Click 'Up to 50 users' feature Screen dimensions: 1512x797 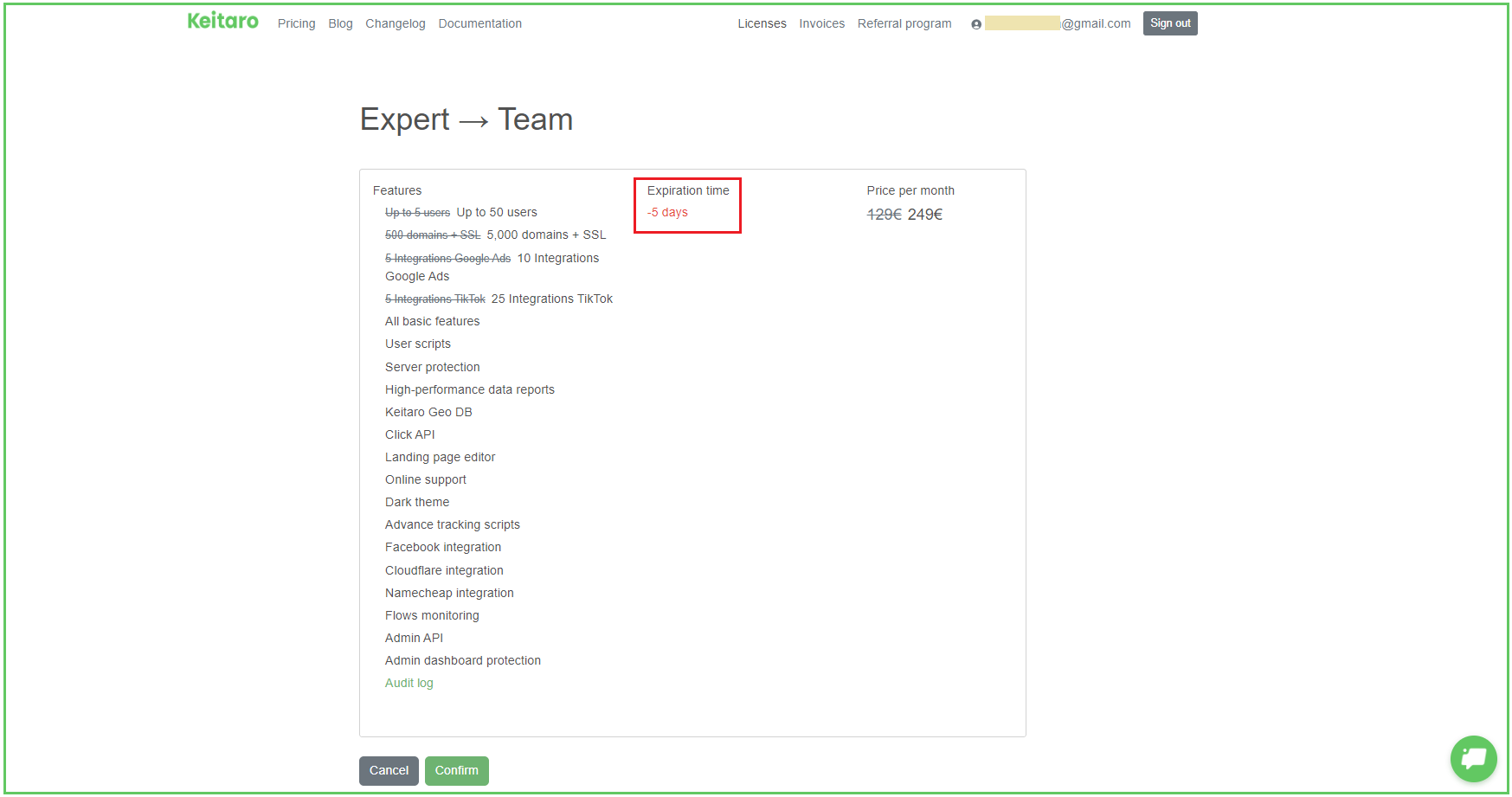click(497, 212)
